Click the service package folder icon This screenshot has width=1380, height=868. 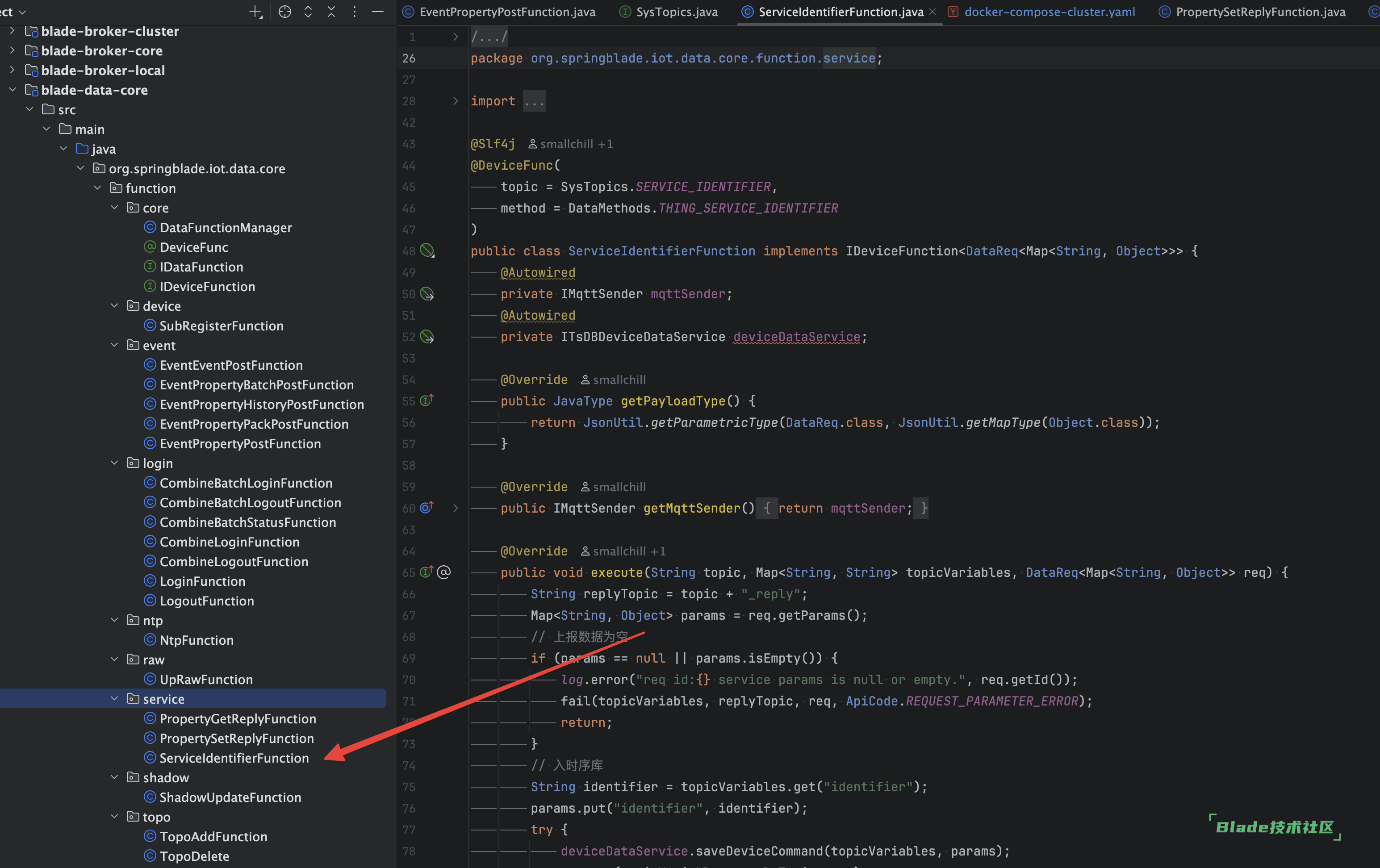[x=133, y=698]
